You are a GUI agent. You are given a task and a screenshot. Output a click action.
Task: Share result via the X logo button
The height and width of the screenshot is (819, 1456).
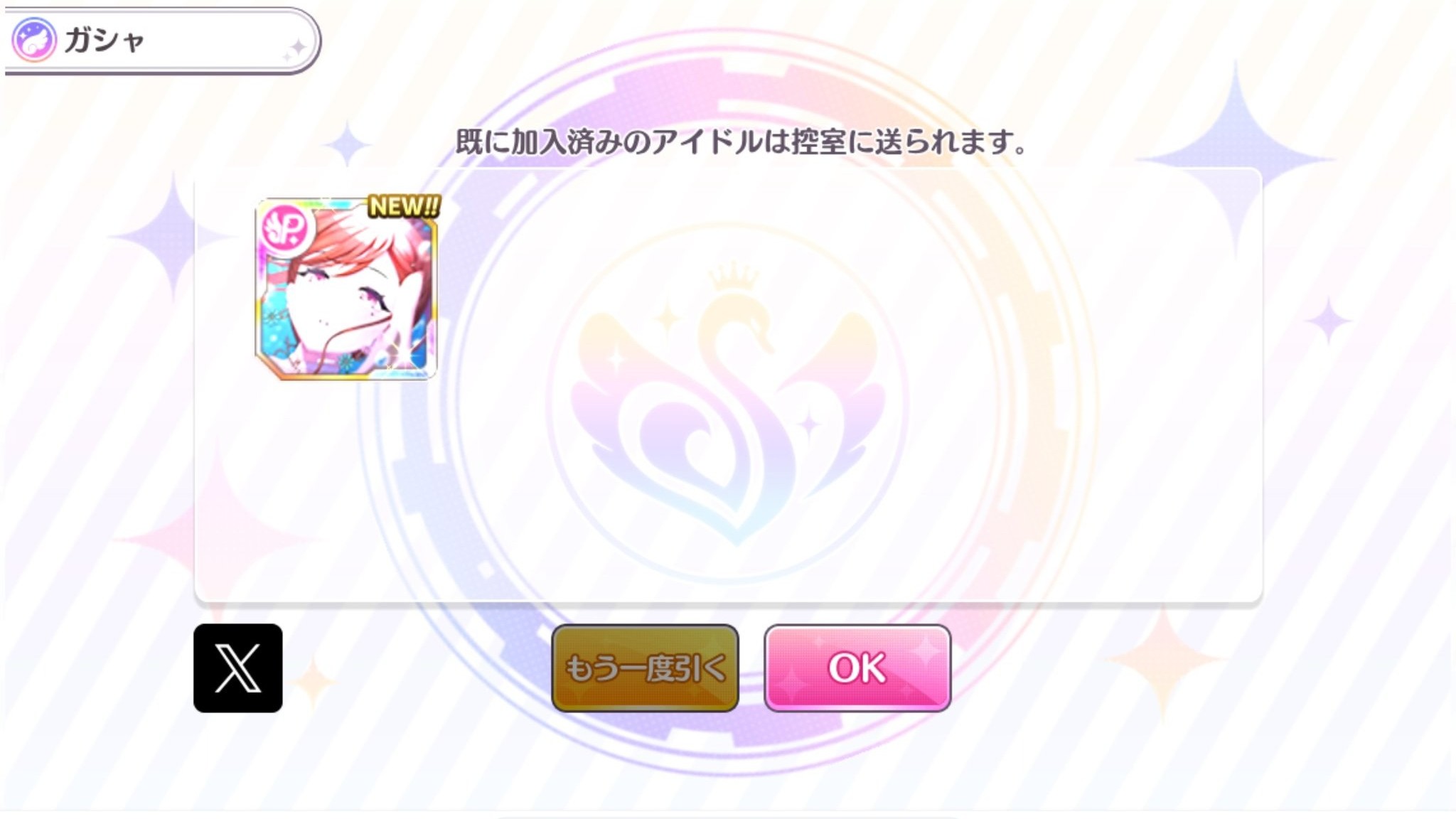point(238,668)
